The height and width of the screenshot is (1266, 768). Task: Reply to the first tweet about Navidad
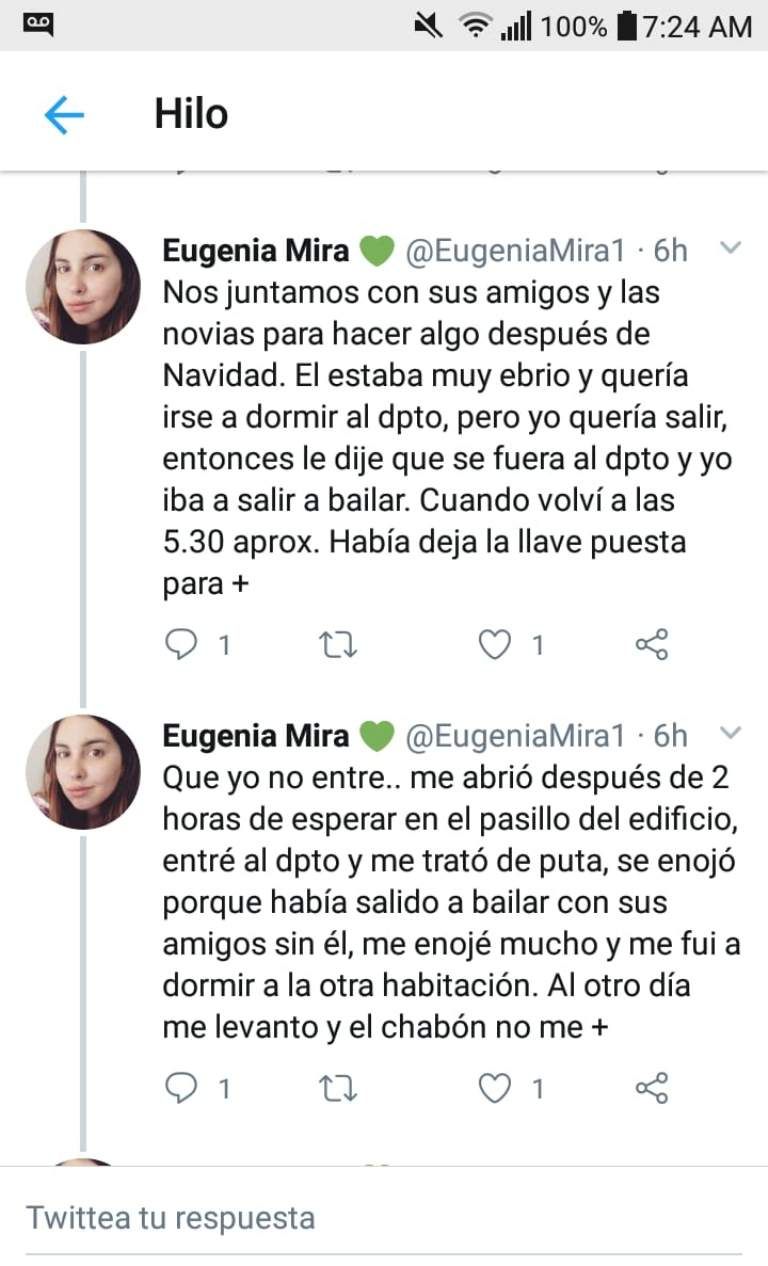(x=181, y=645)
